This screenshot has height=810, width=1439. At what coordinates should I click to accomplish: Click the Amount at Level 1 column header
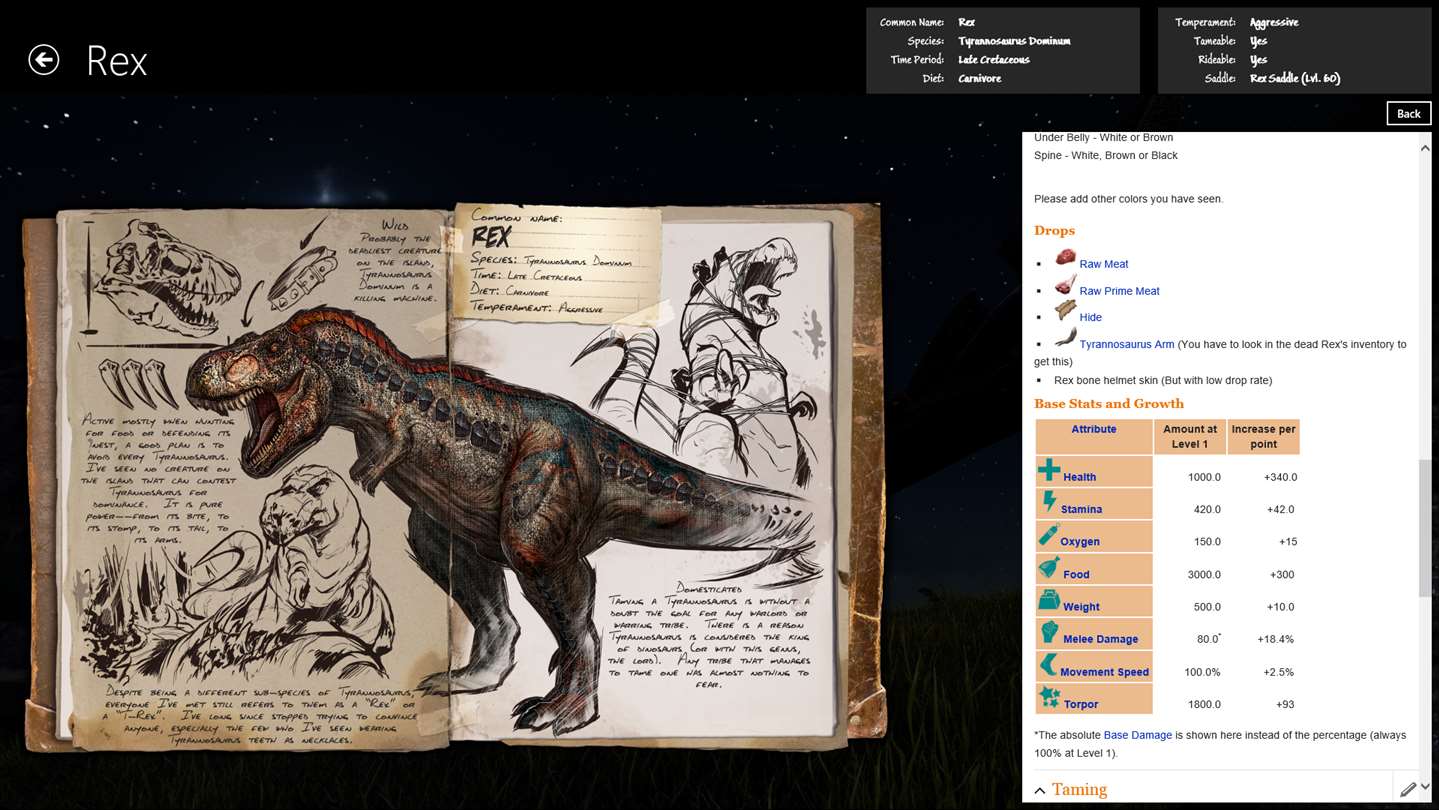point(1190,436)
